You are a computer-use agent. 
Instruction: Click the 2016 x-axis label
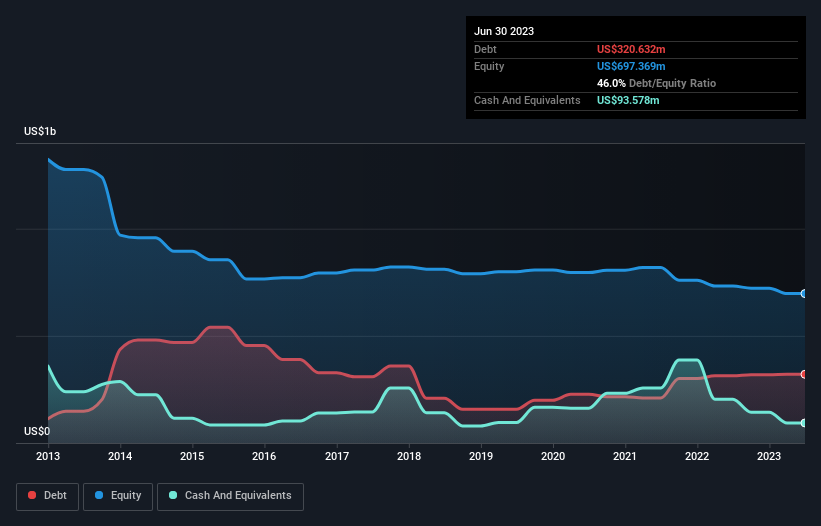pyautogui.click(x=264, y=456)
